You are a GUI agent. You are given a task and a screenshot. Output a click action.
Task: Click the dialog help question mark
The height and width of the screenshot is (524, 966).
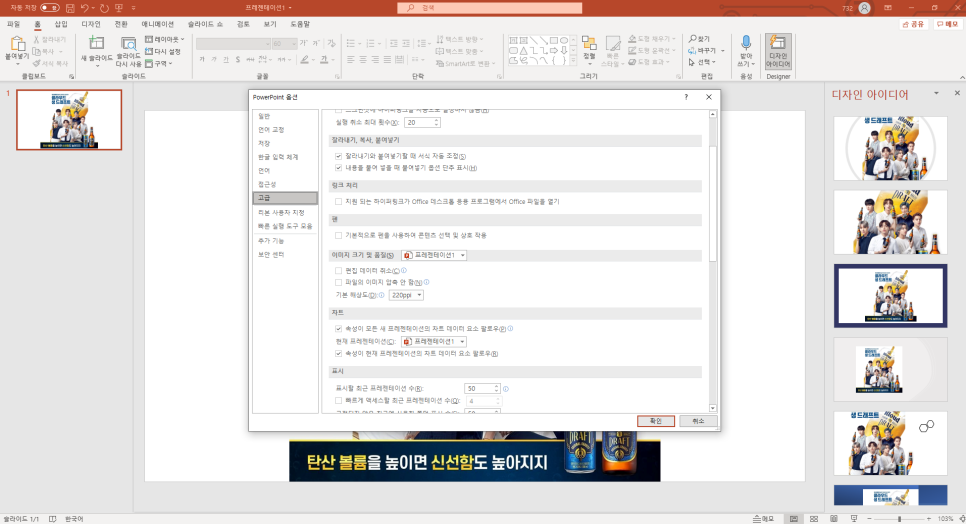tap(686, 97)
